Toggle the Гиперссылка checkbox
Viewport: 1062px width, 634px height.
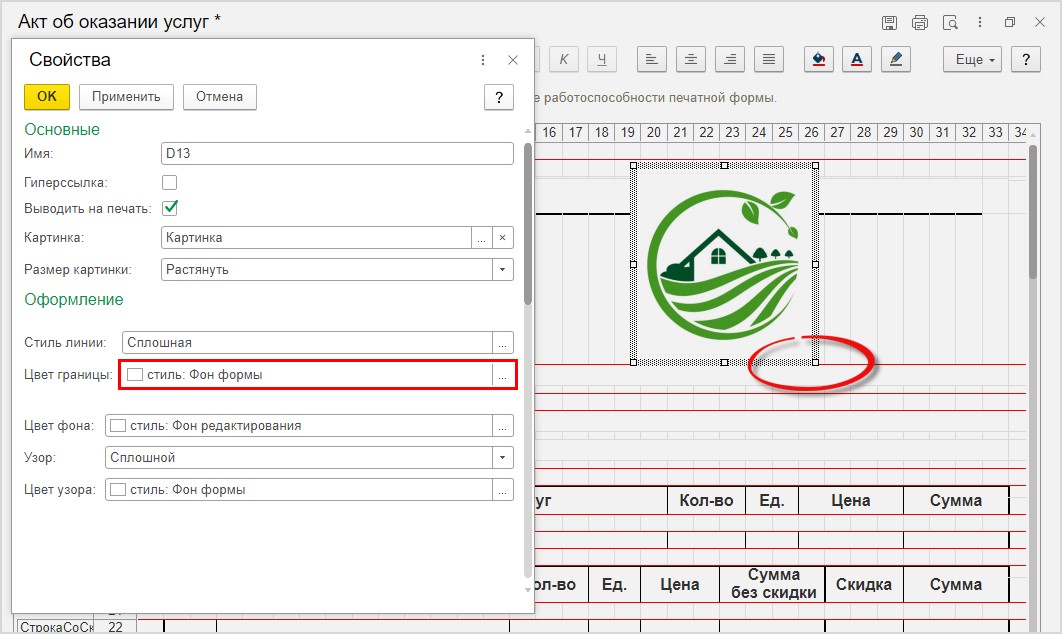(169, 182)
